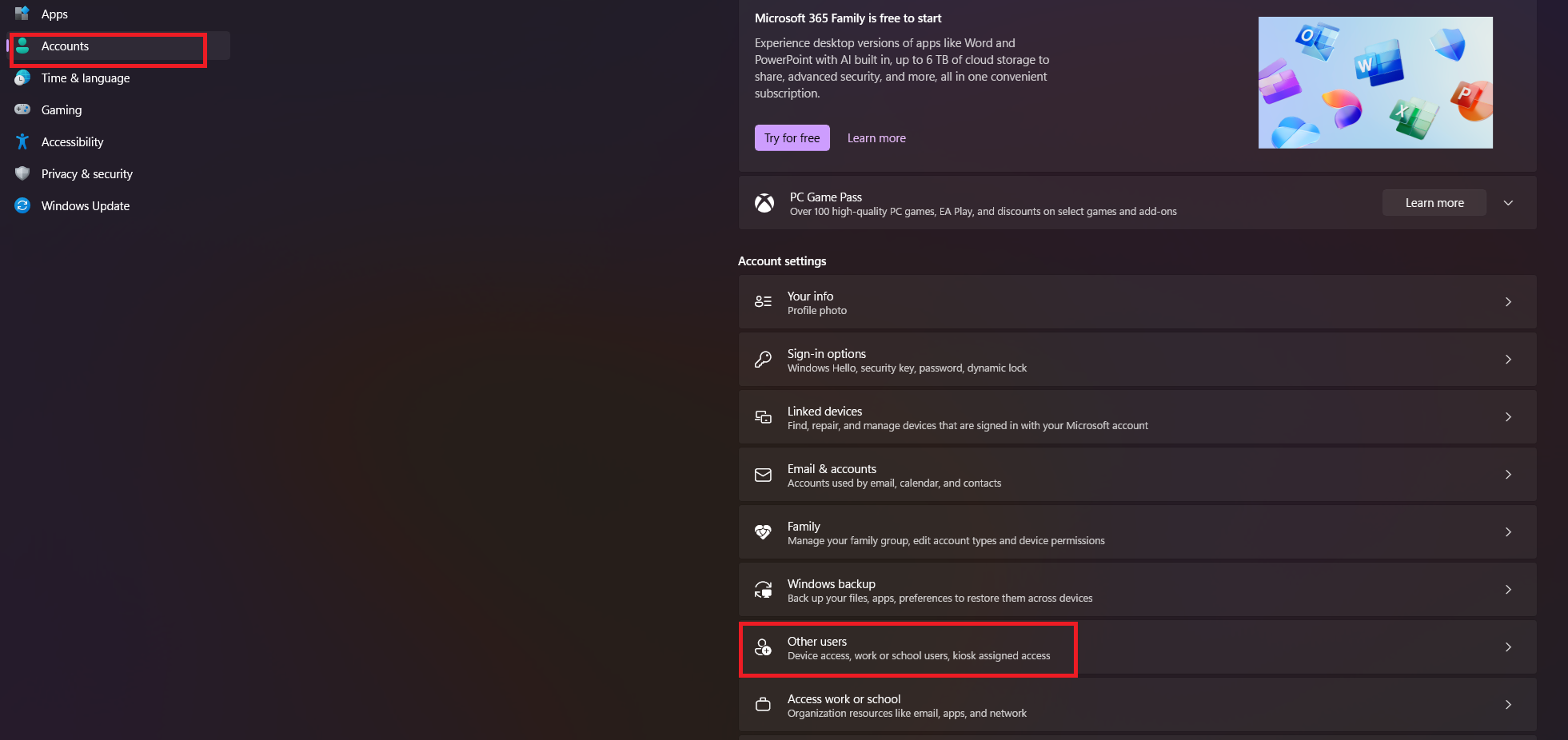Click 'Back up your files, apps' description
The width and height of the screenshot is (1568, 740).
tap(940, 598)
